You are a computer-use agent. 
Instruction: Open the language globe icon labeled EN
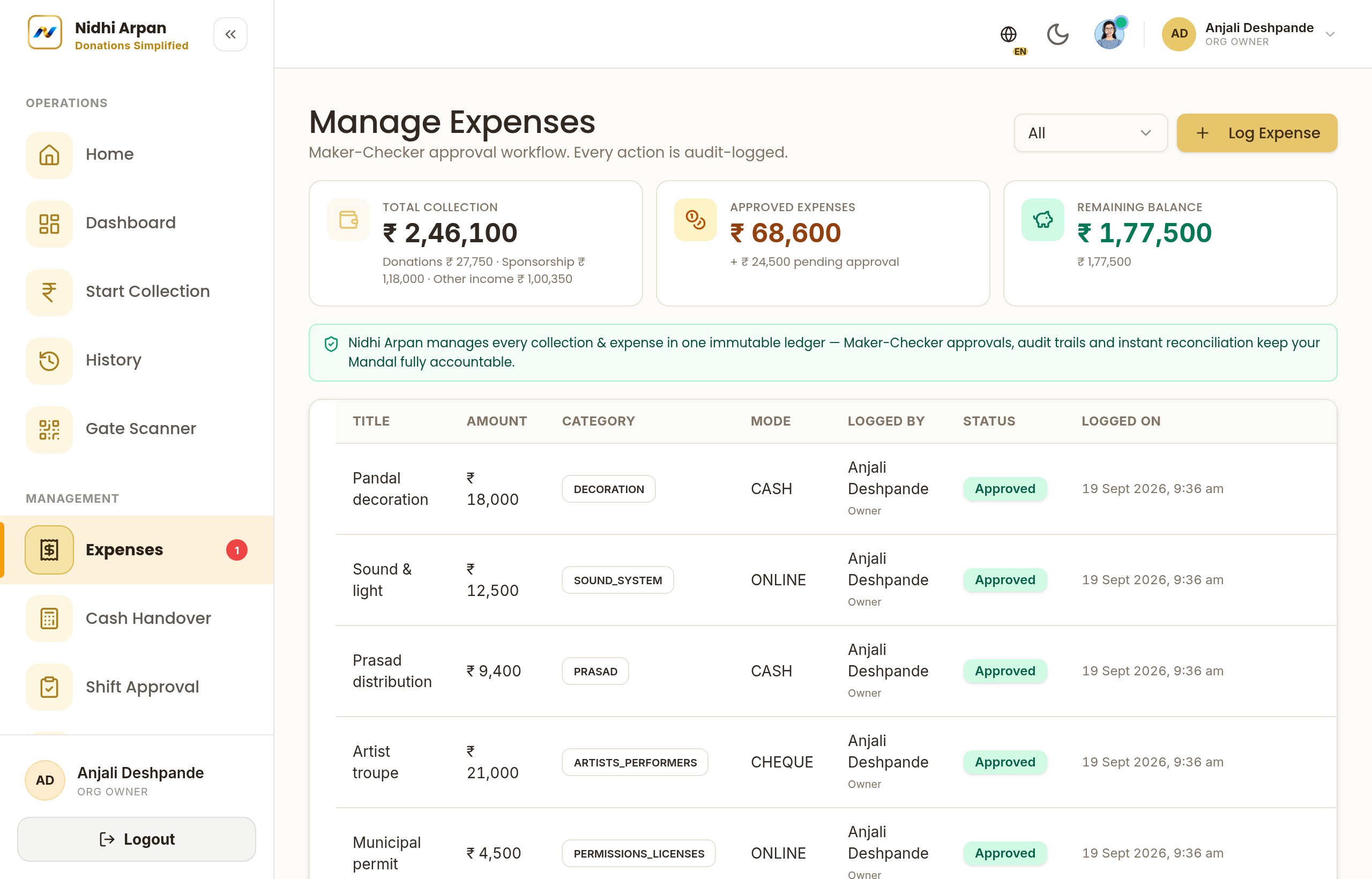click(1009, 34)
